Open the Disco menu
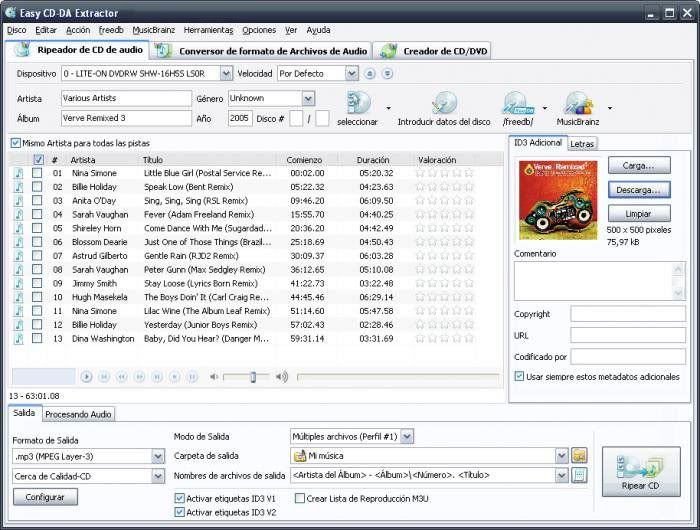This screenshot has height=530, width=700. 17,30
